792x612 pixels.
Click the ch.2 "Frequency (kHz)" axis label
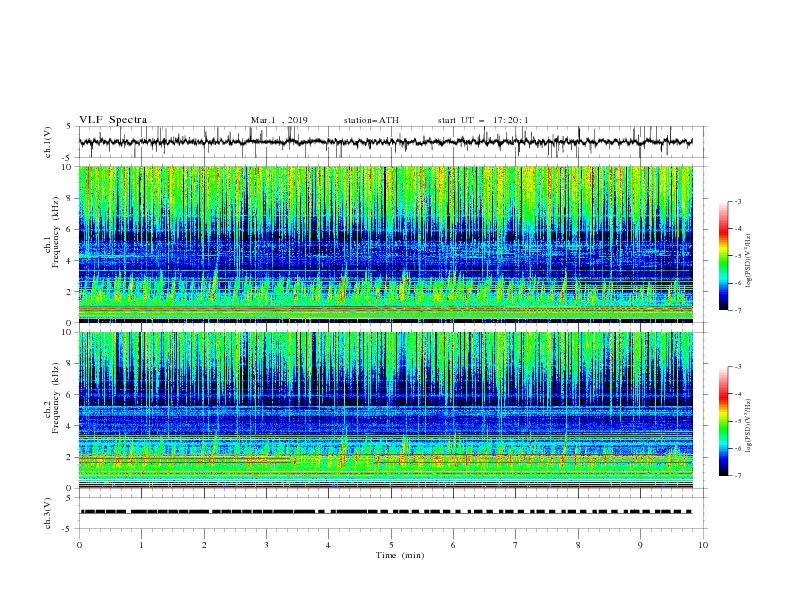click(x=57, y=398)
